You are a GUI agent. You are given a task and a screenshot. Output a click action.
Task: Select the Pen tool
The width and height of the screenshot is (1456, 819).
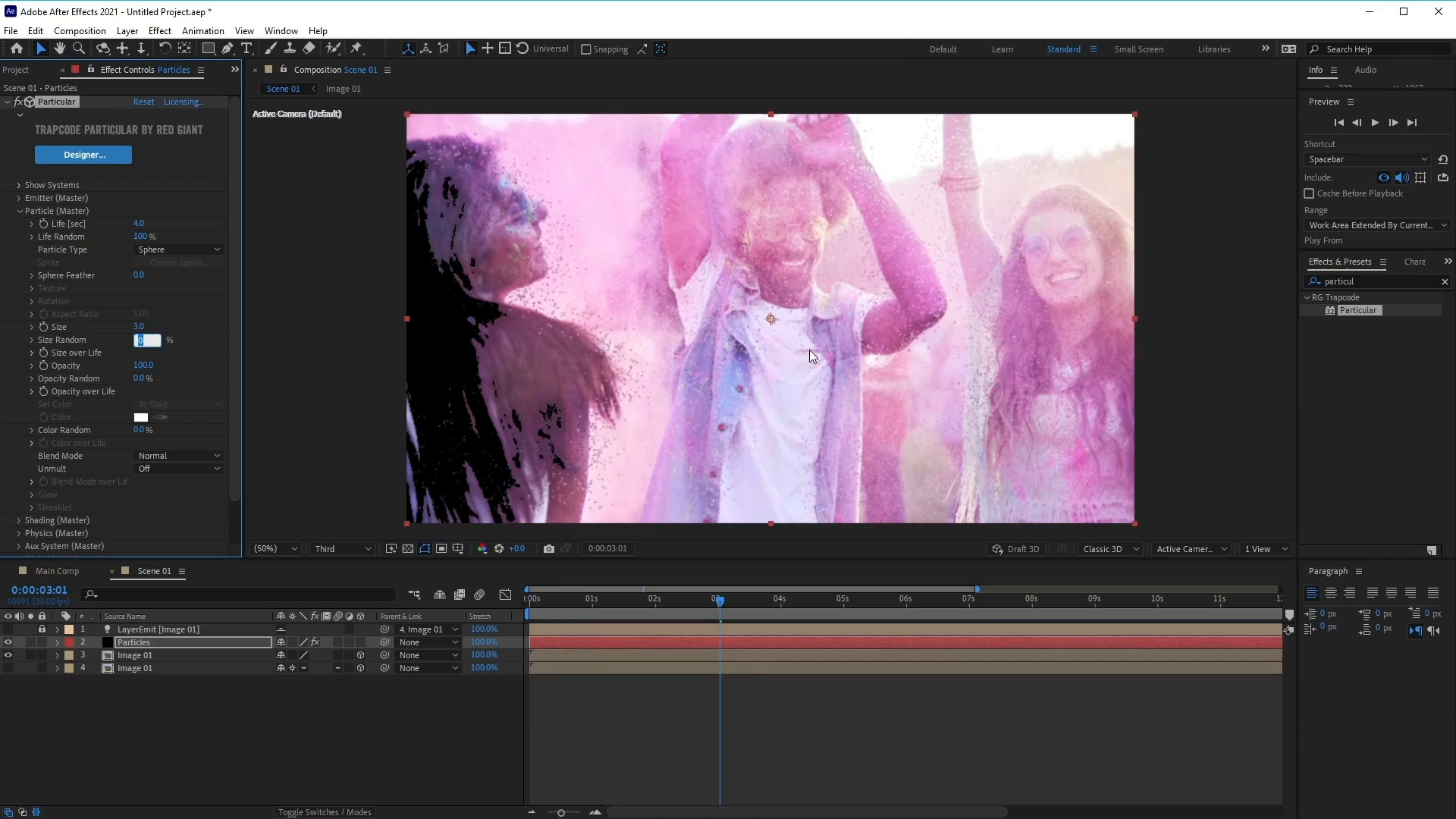227,48
